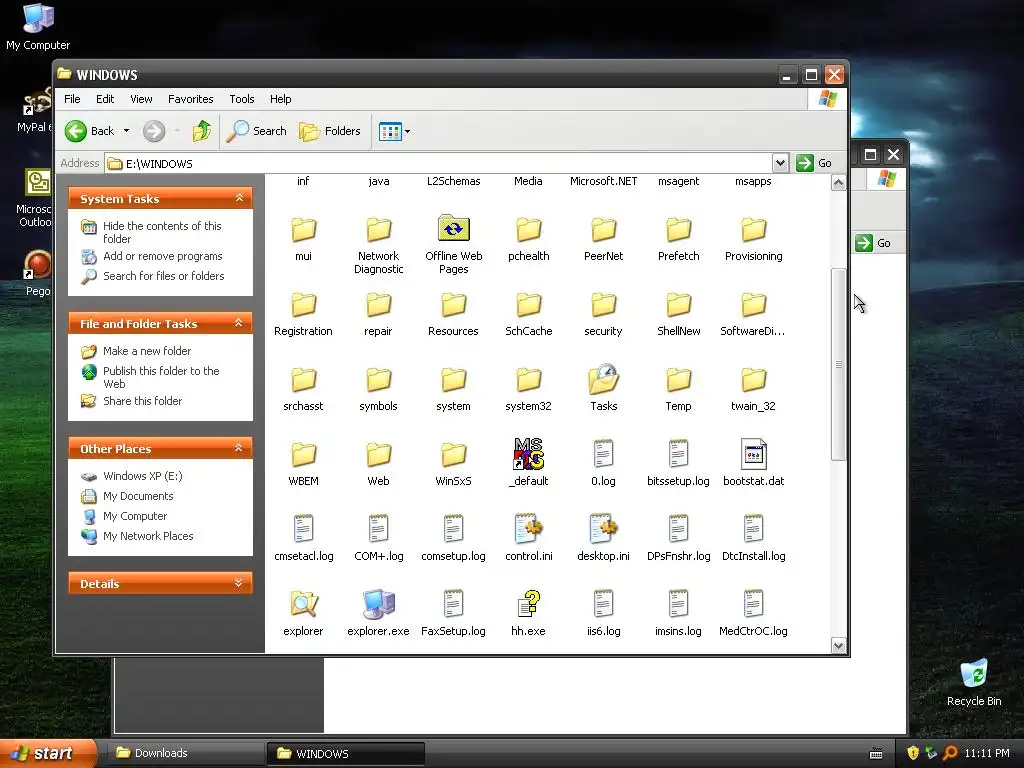The height and width of the screenshot is (768, 1024).
Task: Click Go button in WINDOWS window
Action: pos(814,163)
